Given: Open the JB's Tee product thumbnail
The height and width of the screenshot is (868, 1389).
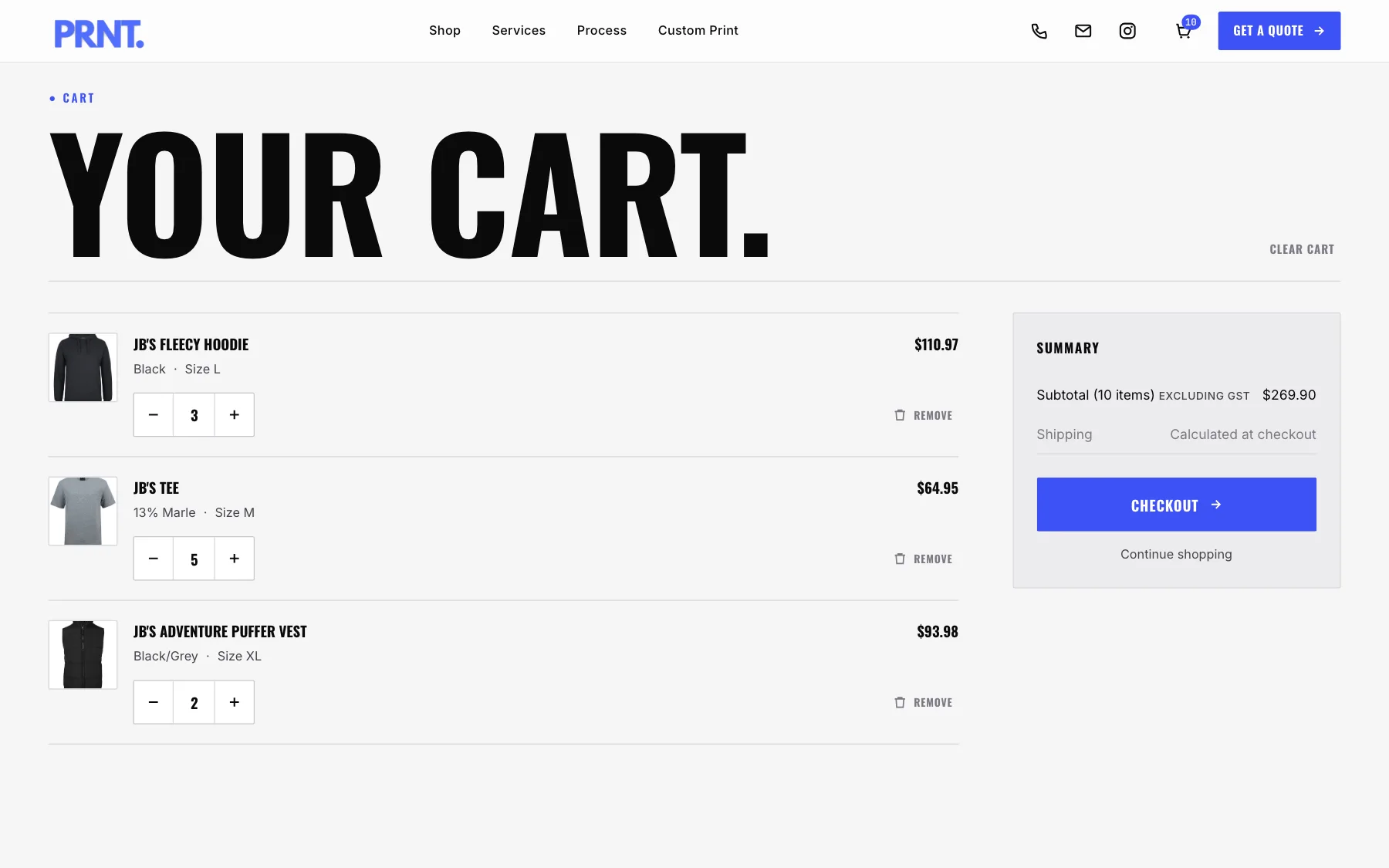Looking at the screenshot, I should [83, 511].
